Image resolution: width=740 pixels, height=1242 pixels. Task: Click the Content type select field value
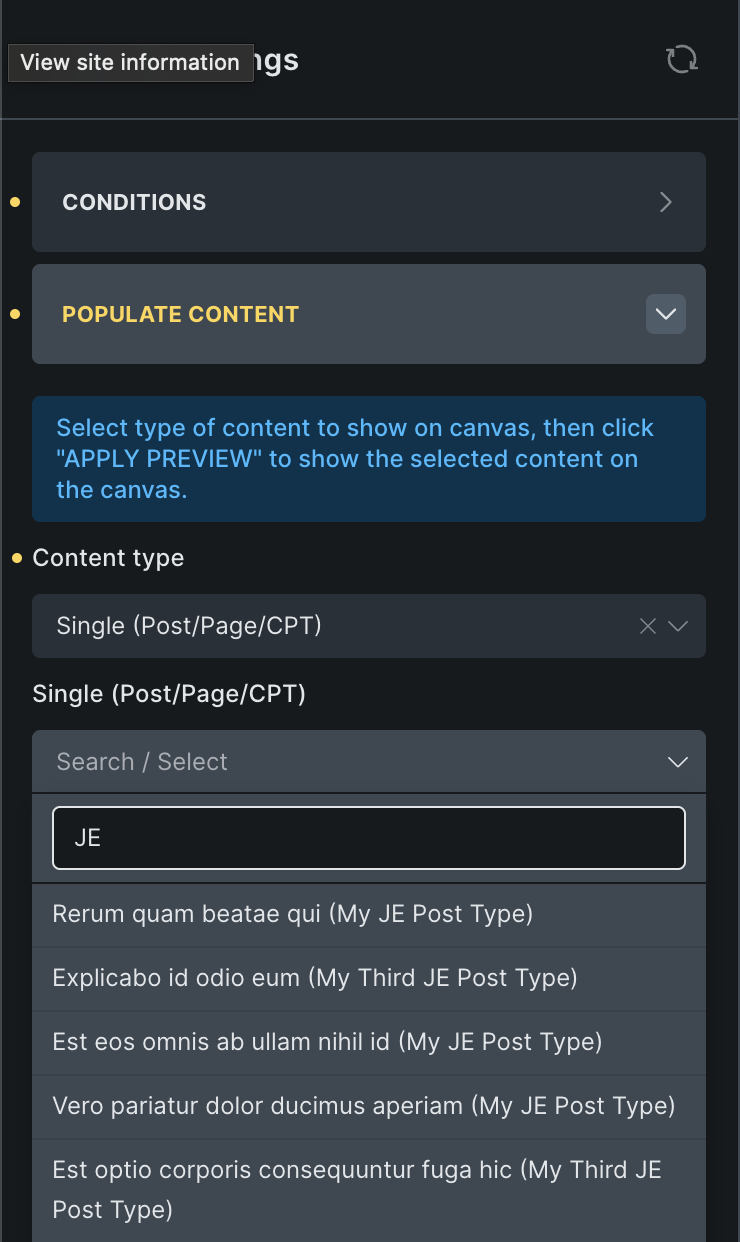click(300, 626)
